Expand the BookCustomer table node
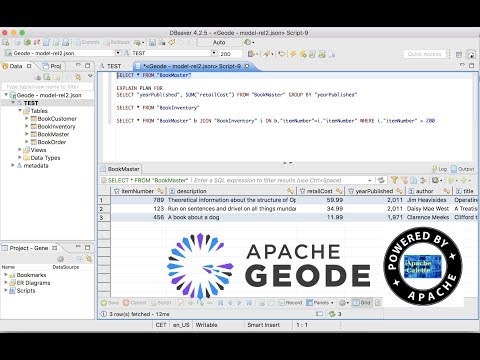480x360 pixels. pos(27,118)
